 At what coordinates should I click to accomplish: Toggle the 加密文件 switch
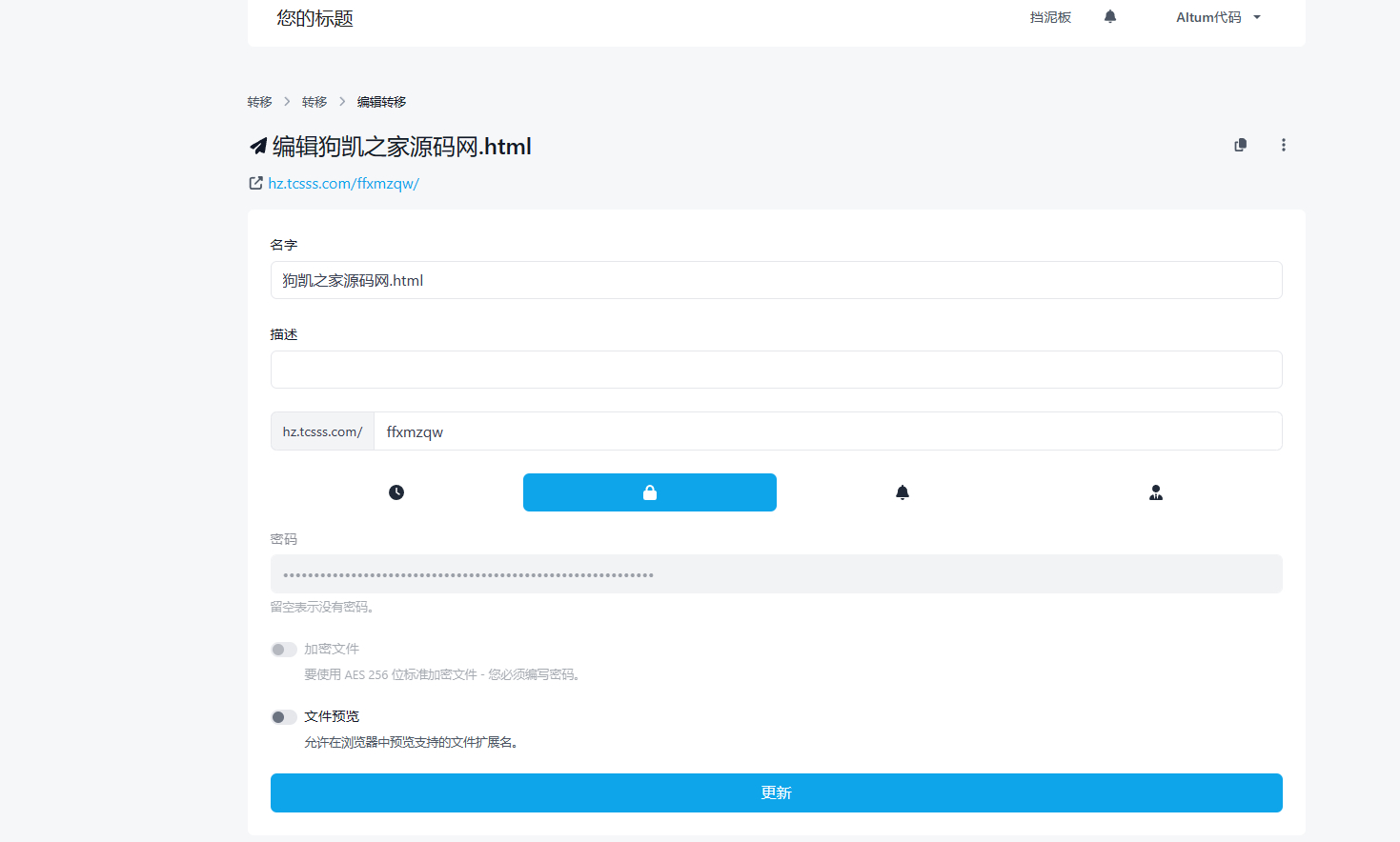click(x=284, y=650)
